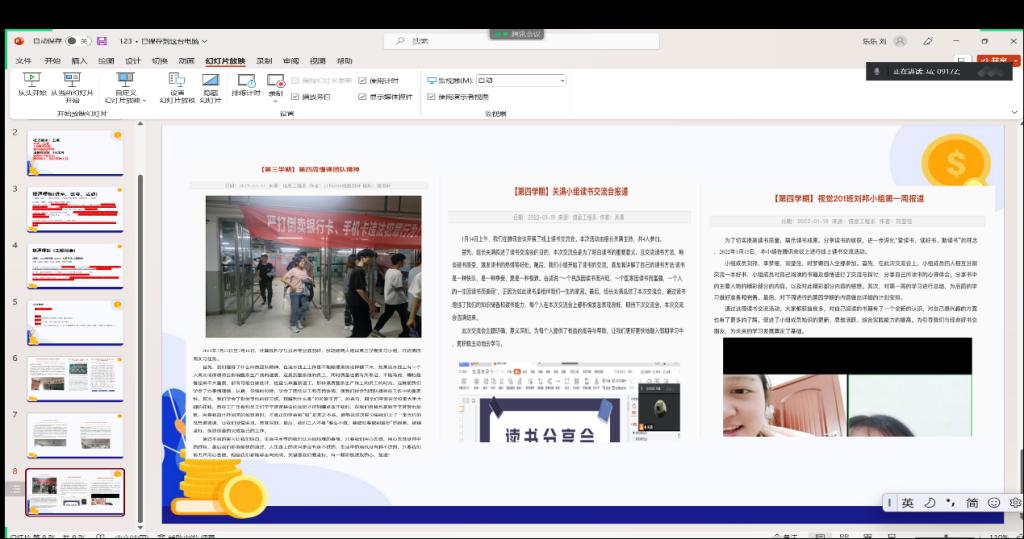Open the Design (设计) ribbon tab
1024x539 pixels.
133,61
